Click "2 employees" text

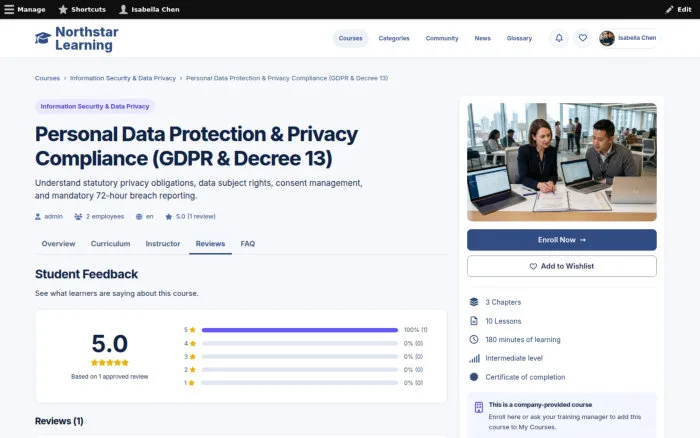point(105,217)
